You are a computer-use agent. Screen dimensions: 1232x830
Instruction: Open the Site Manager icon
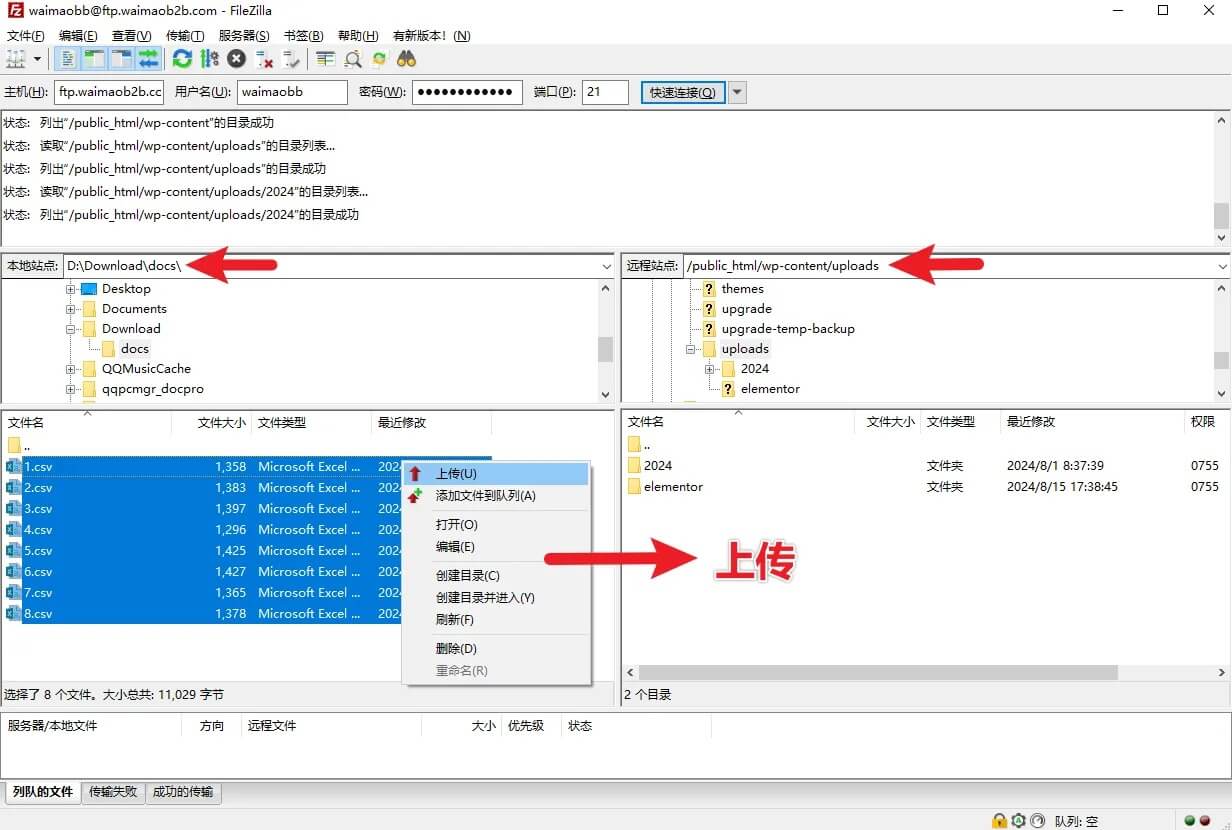click(x=15, y=59)
